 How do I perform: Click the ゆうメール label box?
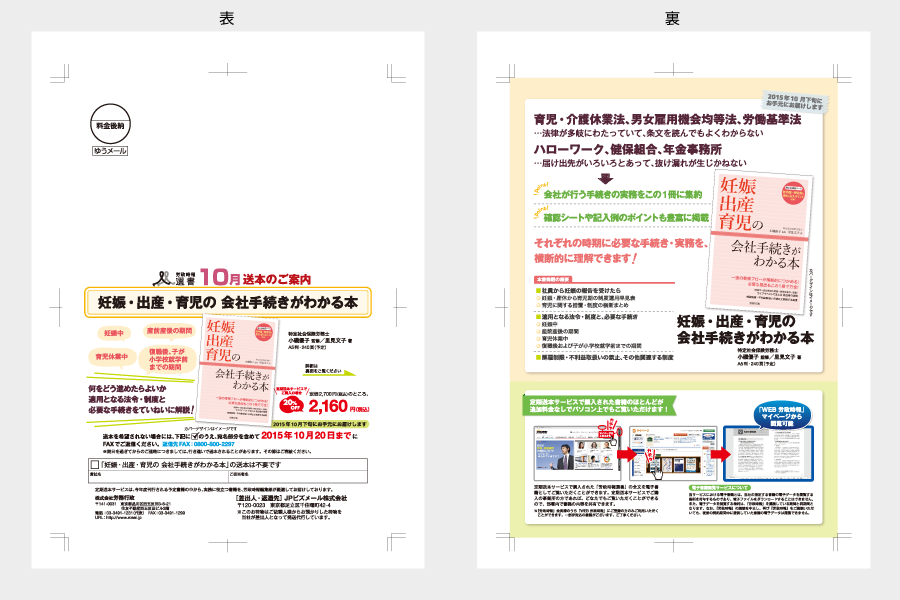(x=109, y=151)
